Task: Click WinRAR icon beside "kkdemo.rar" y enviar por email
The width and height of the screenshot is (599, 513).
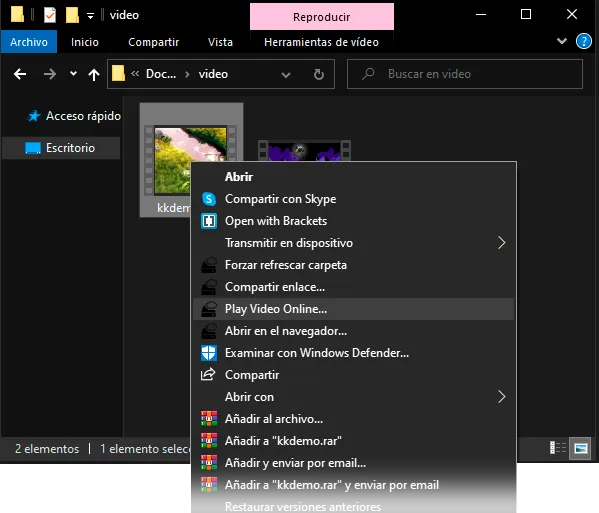Action: point(209,485)
